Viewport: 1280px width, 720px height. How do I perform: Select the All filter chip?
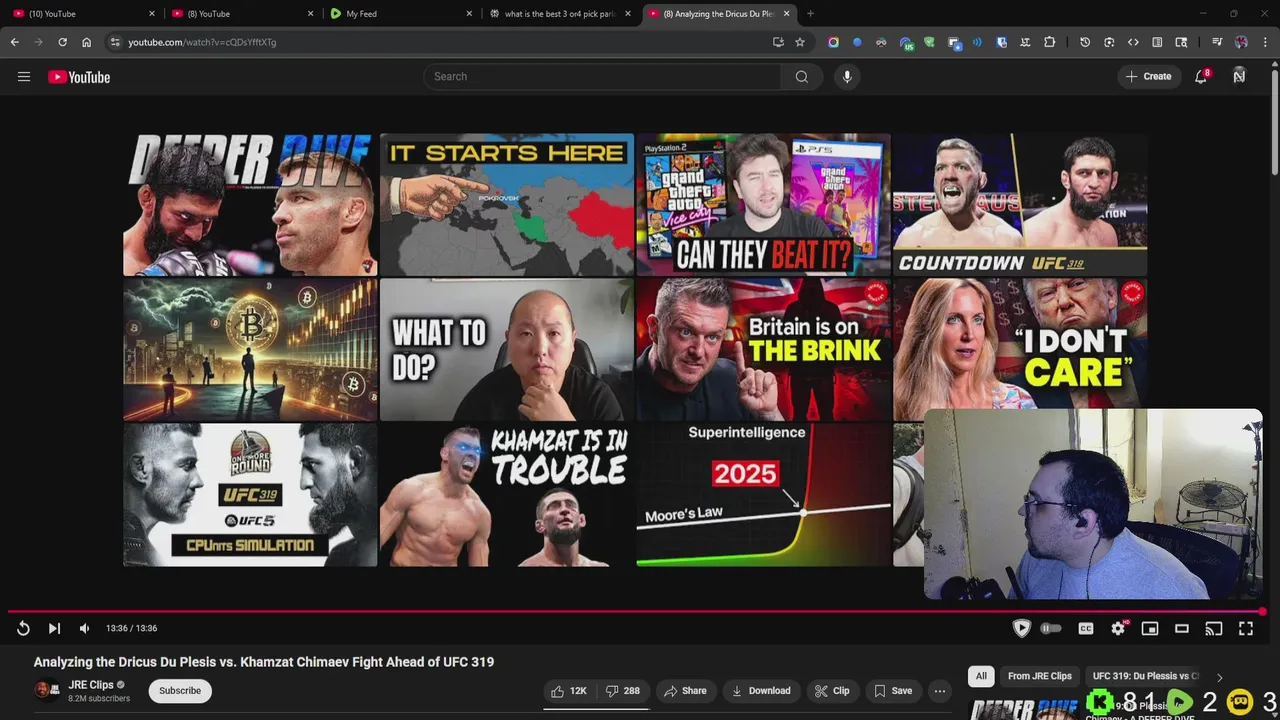(x=981, y=676)
